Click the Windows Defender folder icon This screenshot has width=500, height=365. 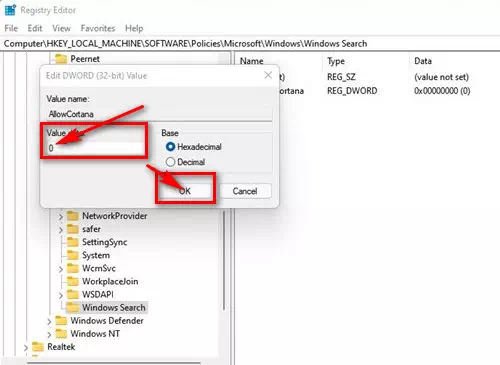click(x=61, y=320)
